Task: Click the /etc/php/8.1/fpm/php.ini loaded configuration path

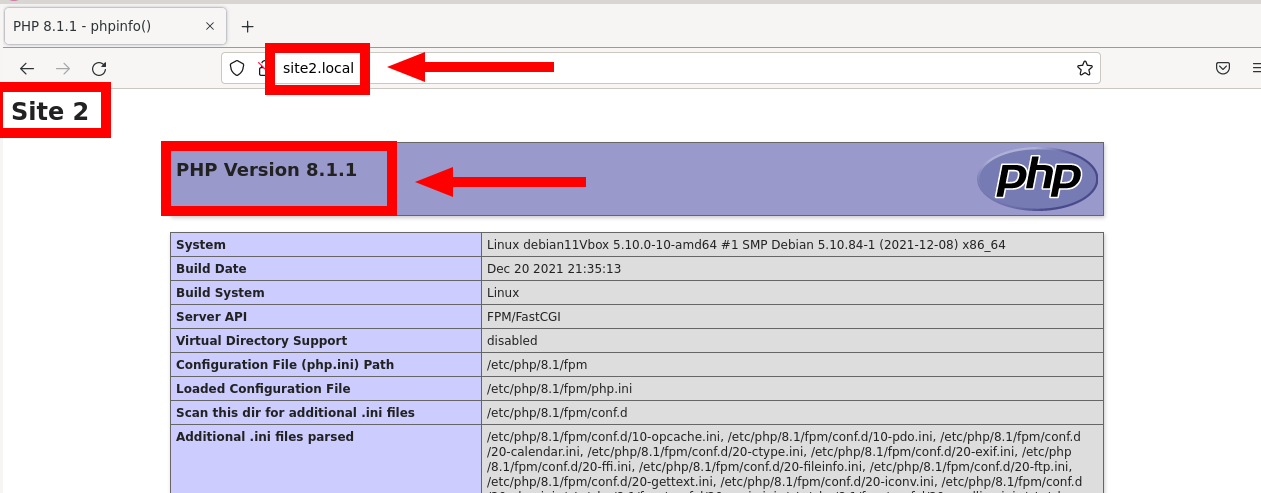Action: tap(559, 389)
